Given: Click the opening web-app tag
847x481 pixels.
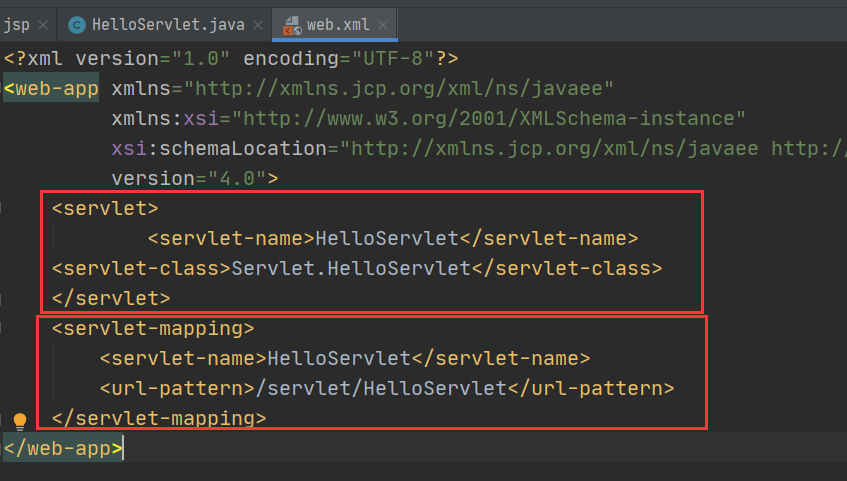Looking at the screenshot, I should tap(51, 88).
